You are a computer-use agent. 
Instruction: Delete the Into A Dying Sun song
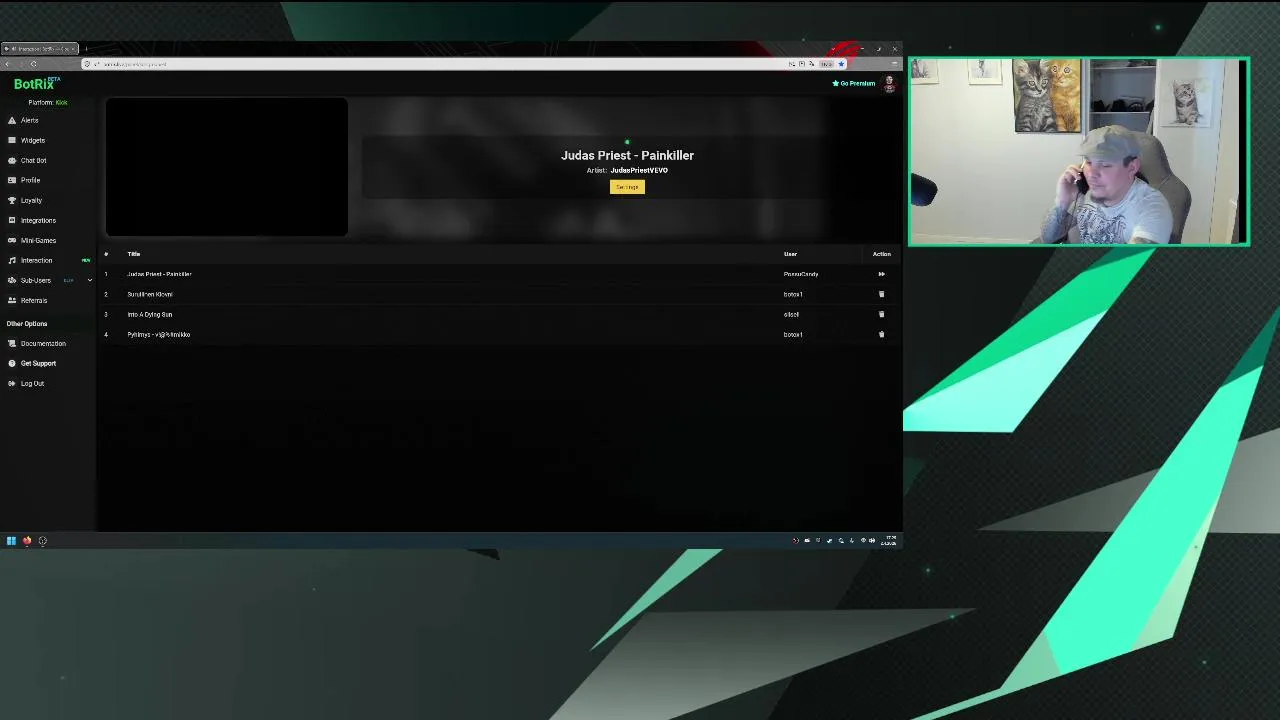(881, 314)
